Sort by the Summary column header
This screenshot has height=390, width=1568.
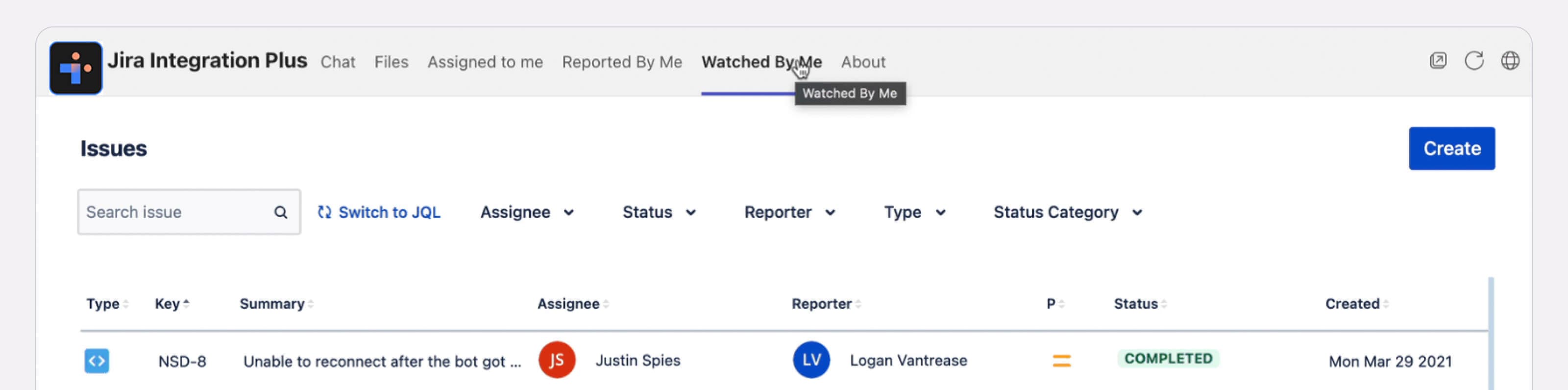(276, 304)
